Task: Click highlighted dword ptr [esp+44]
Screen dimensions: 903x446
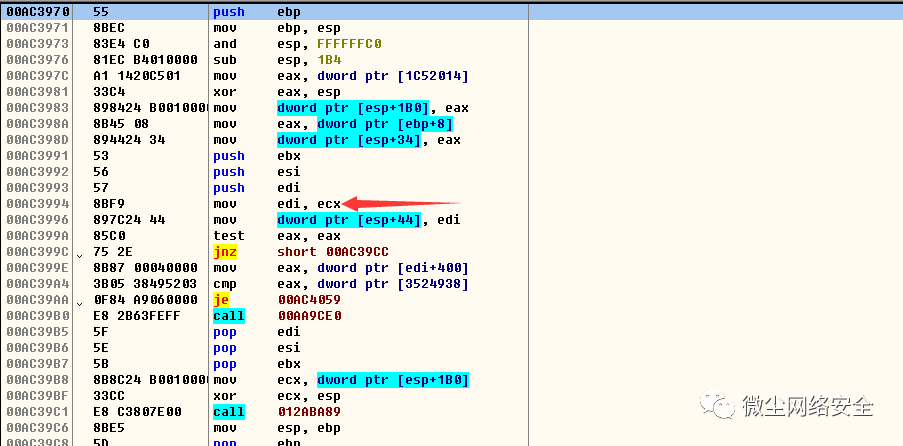Action: (349, 220)
